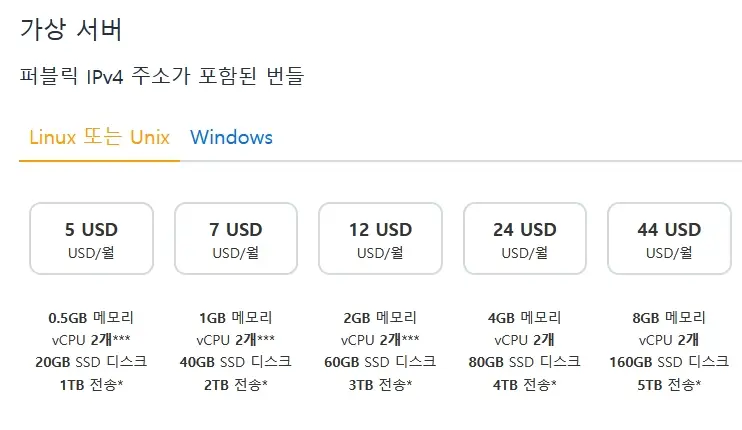Switch to the Windows tab

point(231,137)
